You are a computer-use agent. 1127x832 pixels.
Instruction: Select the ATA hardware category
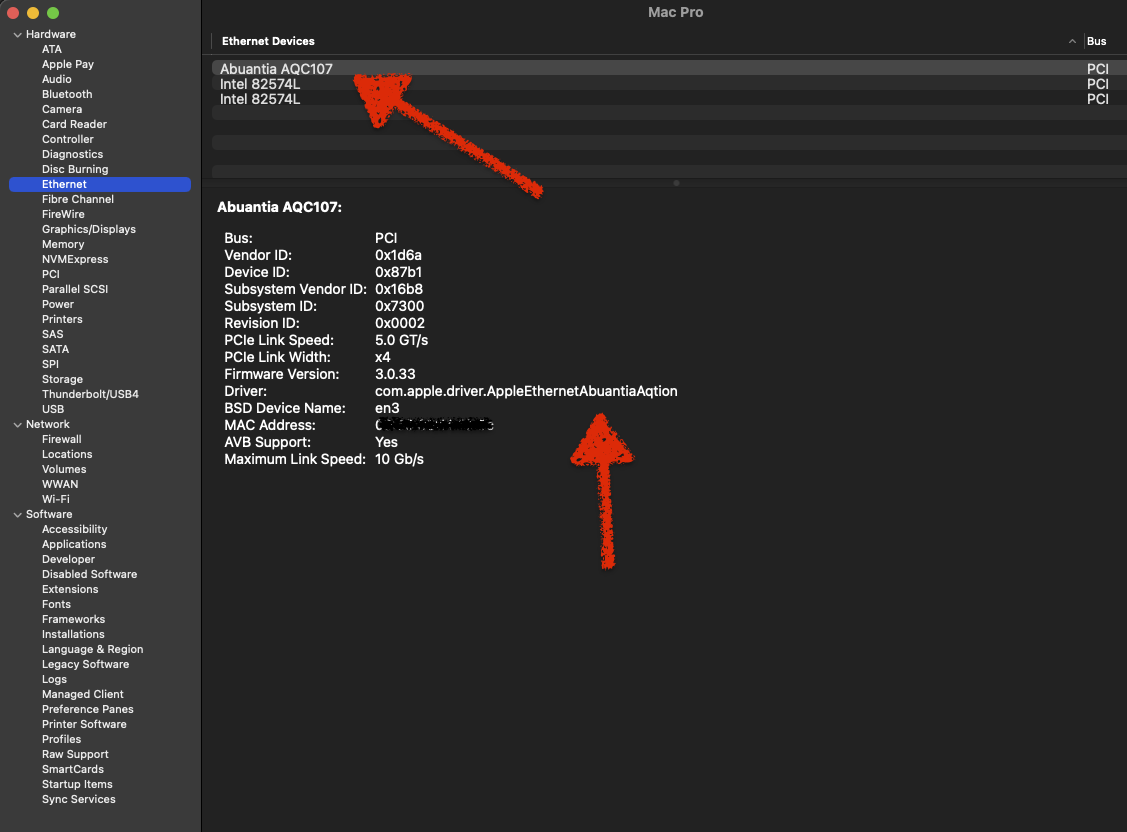tap(52, 50)
